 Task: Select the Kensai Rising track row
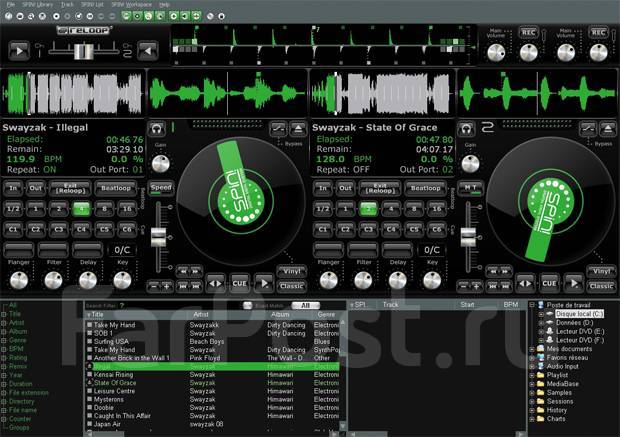pyautogui.click(x=213, y=375)
